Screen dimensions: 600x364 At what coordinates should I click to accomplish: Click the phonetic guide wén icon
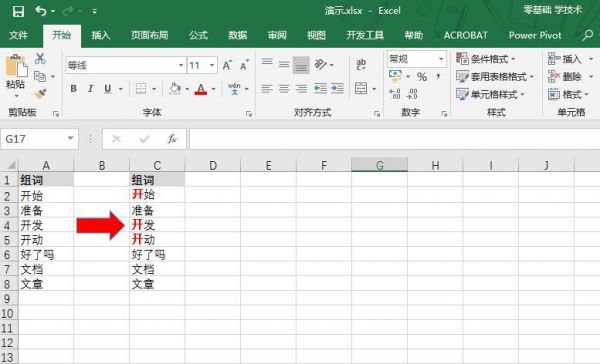pyautogui.click(x=234, y=89)
